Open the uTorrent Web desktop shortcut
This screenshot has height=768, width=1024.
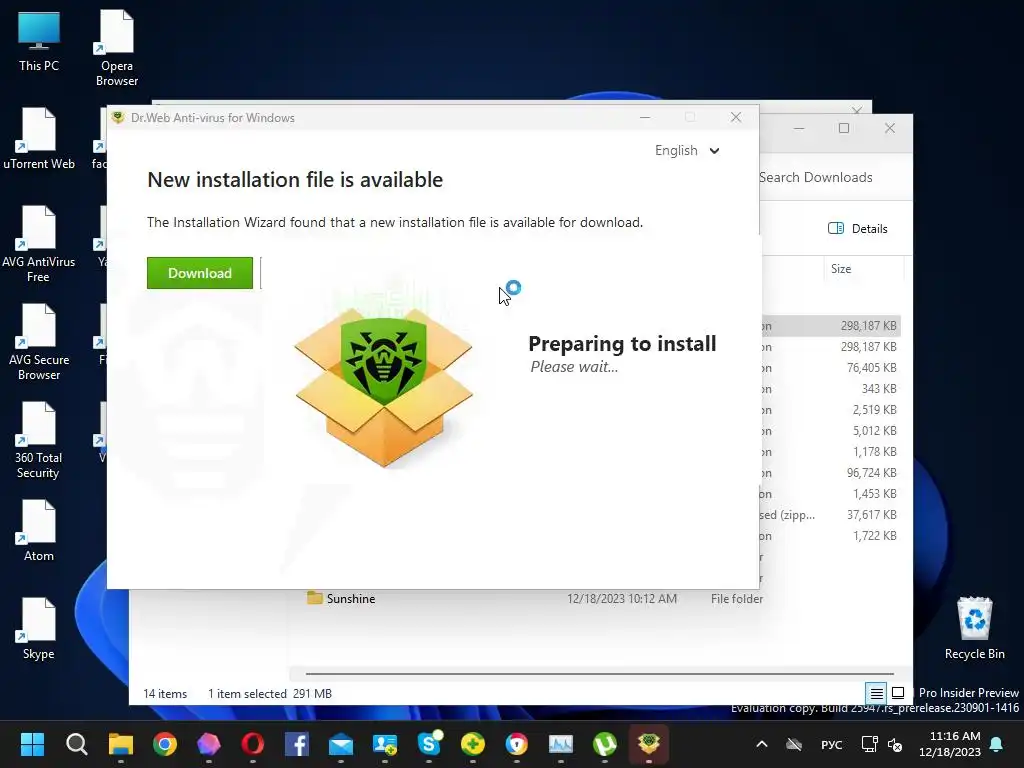(39, 139)
